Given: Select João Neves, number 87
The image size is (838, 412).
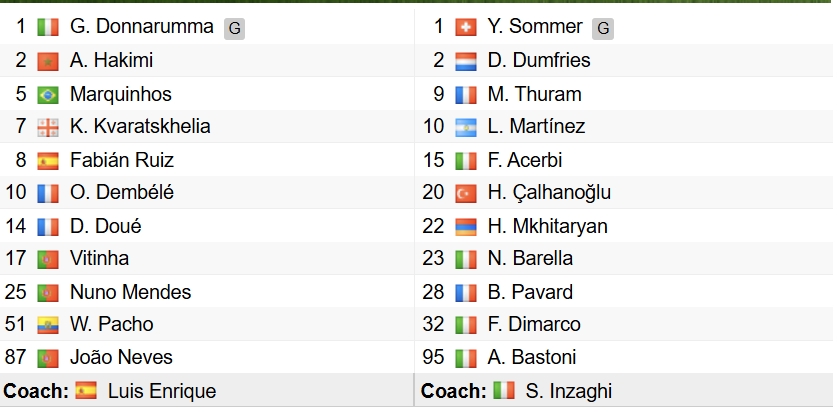Looking at the screenshot, I should pos(121,357).
